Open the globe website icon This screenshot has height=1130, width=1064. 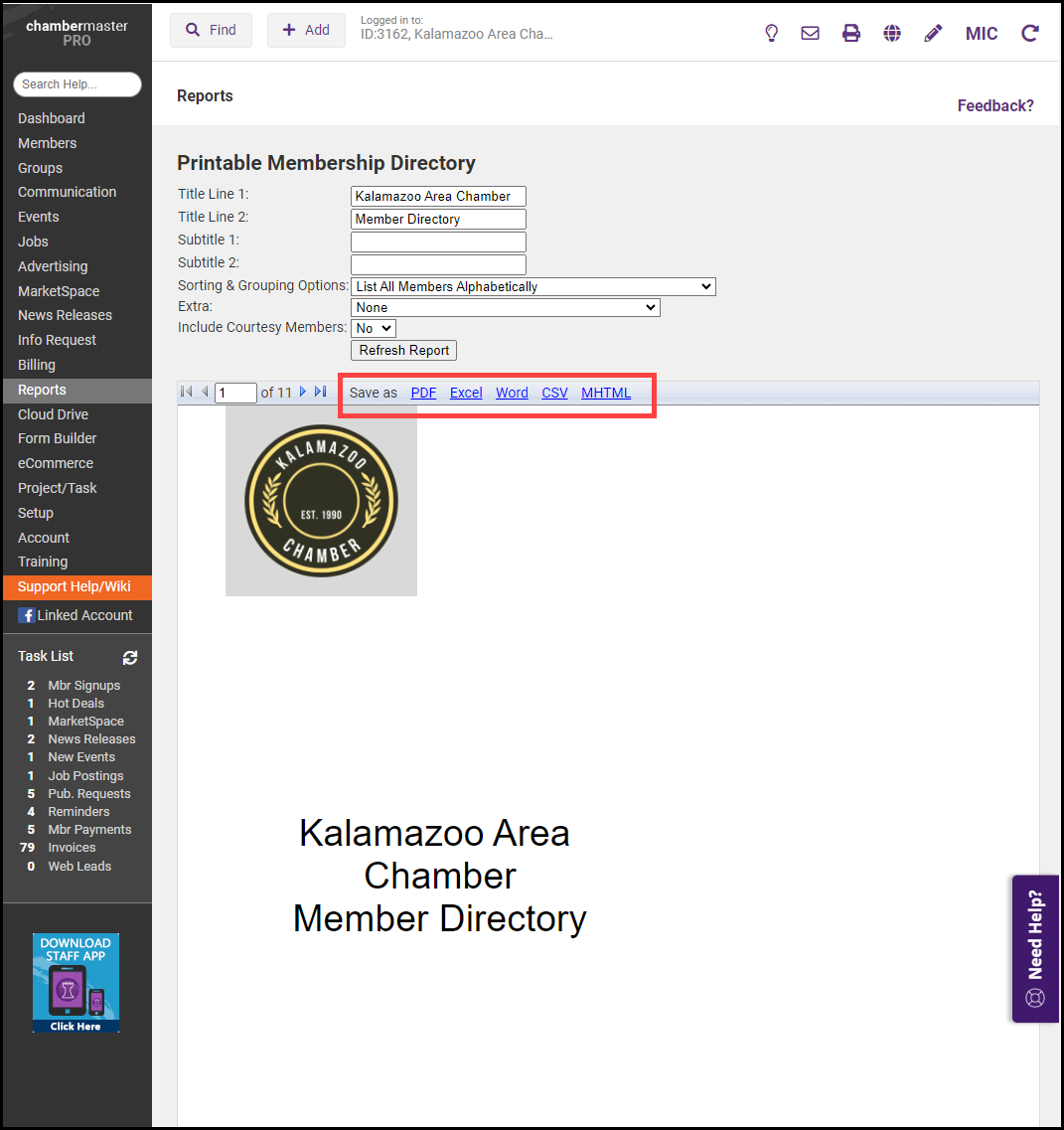892,33
